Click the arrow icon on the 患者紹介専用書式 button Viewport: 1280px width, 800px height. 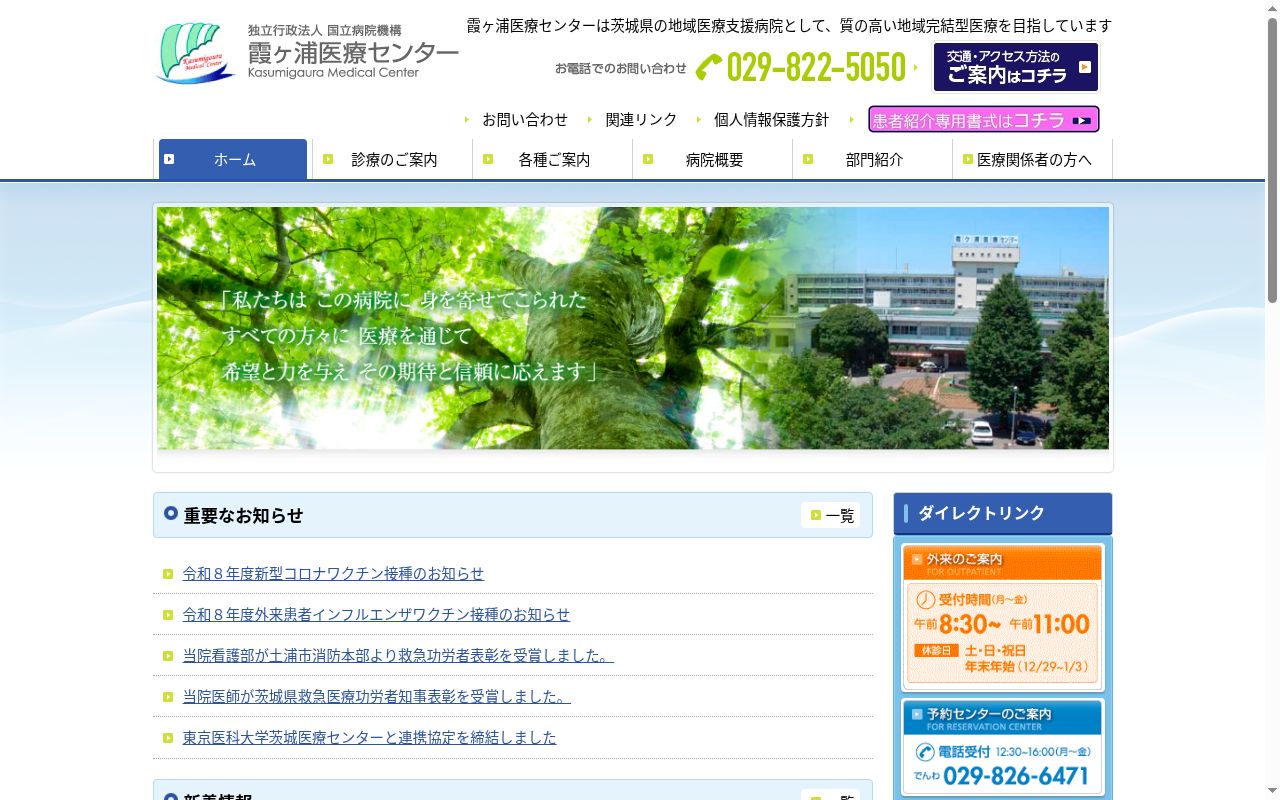pos(1081,121)
